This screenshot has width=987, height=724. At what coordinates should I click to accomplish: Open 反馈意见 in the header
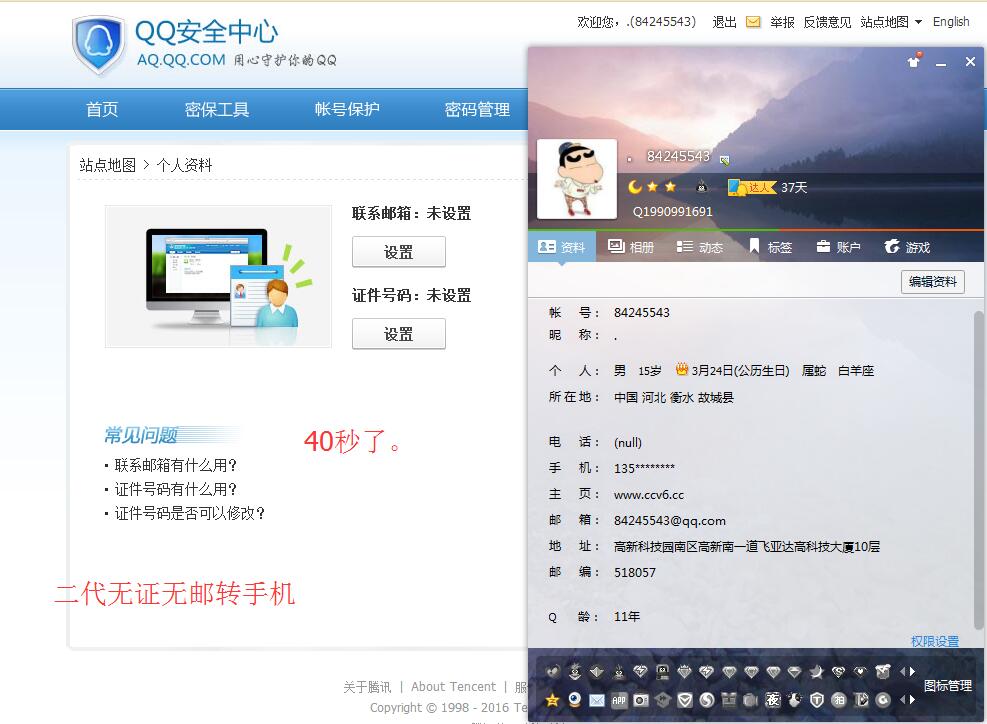click(x=827, y=22)
